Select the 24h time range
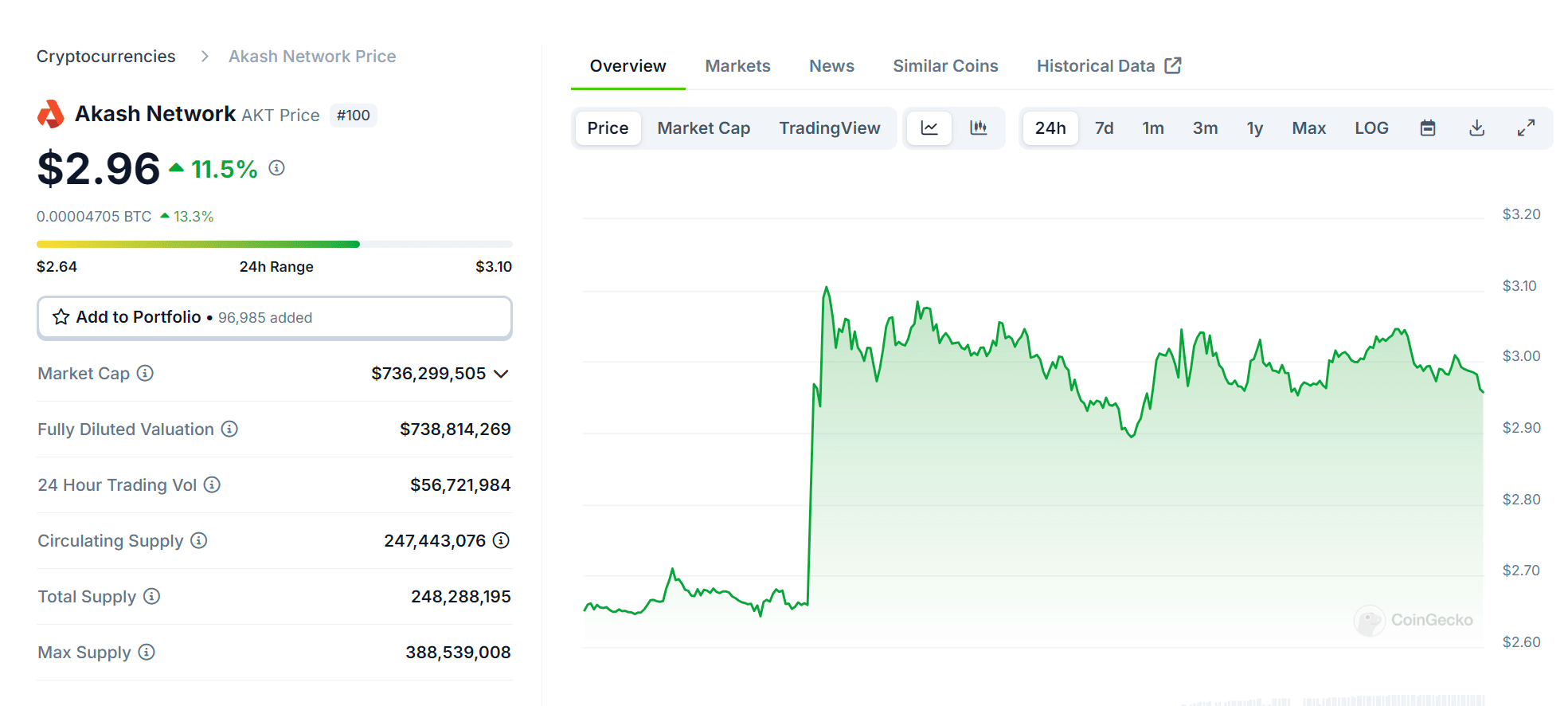The width and height of the screenshot is (1568, 706). 1050,128
